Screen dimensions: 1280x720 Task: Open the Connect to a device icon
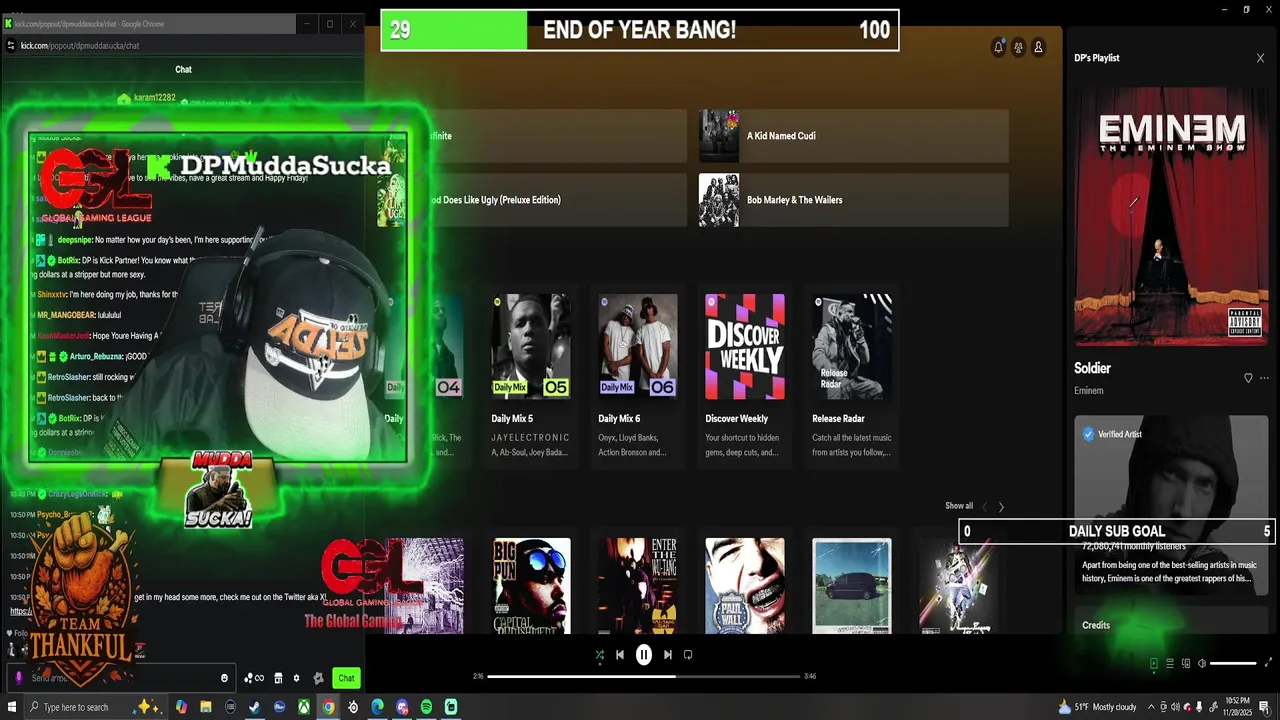(x=1186, y=663)
